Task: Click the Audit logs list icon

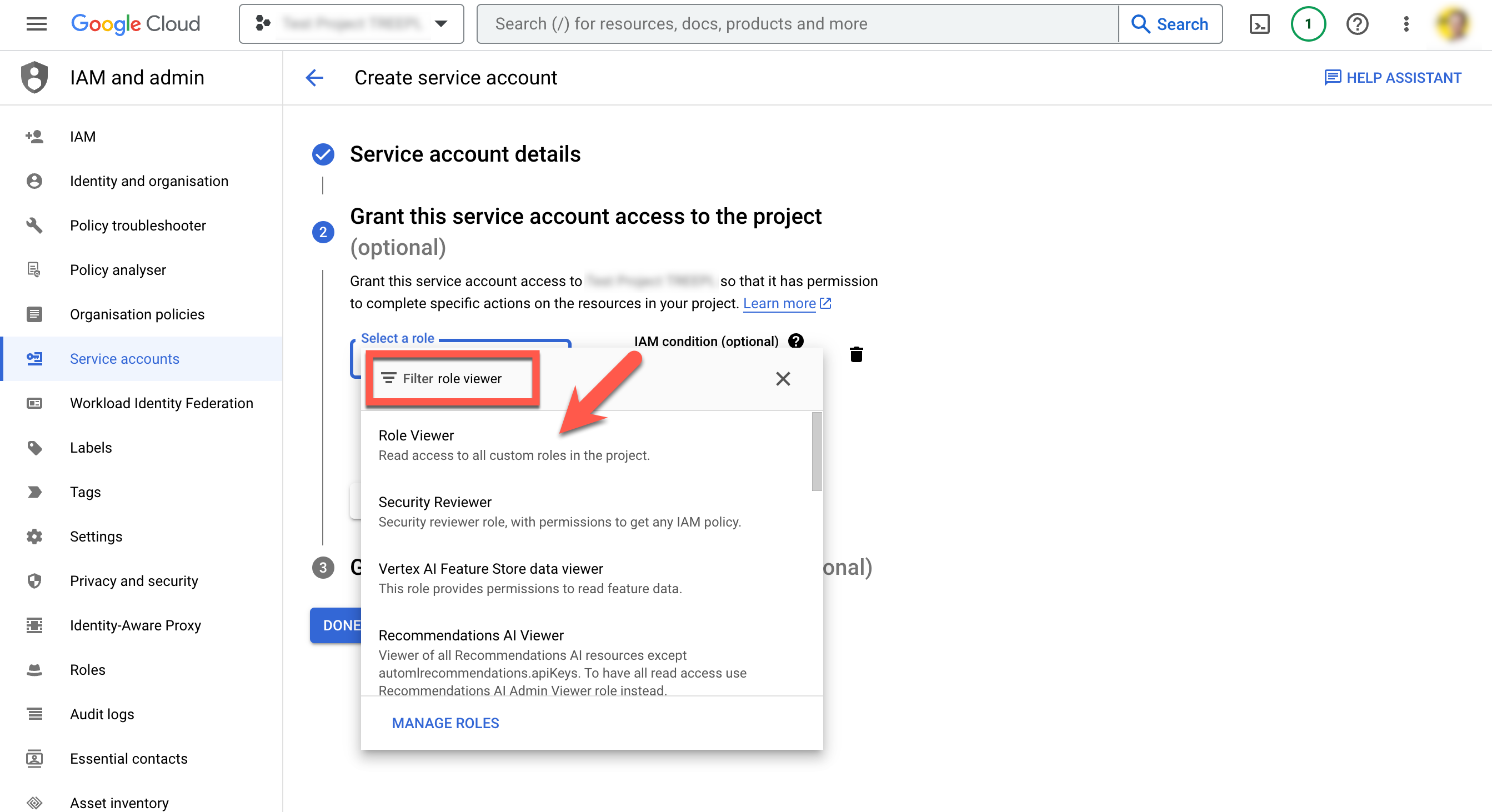Action: (x=34, y=714)
